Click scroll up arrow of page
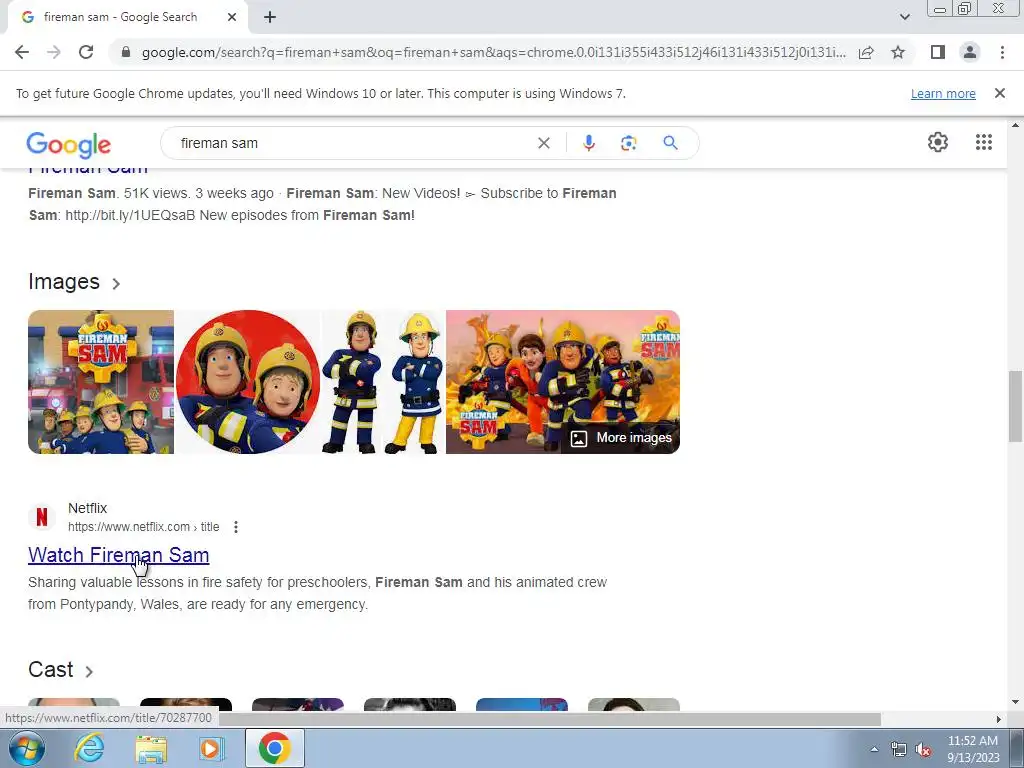1024x768 pixels. [x=1015, y=125]
